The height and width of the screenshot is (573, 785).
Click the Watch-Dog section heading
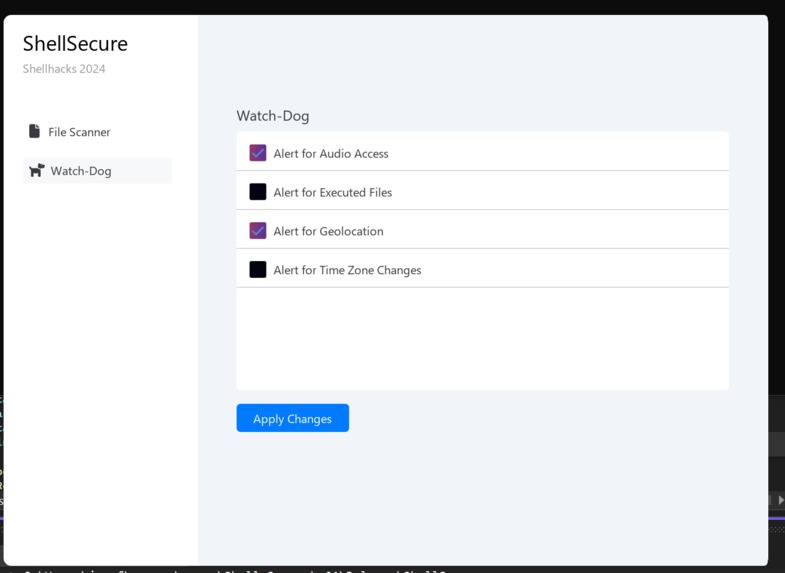(273, 116)
